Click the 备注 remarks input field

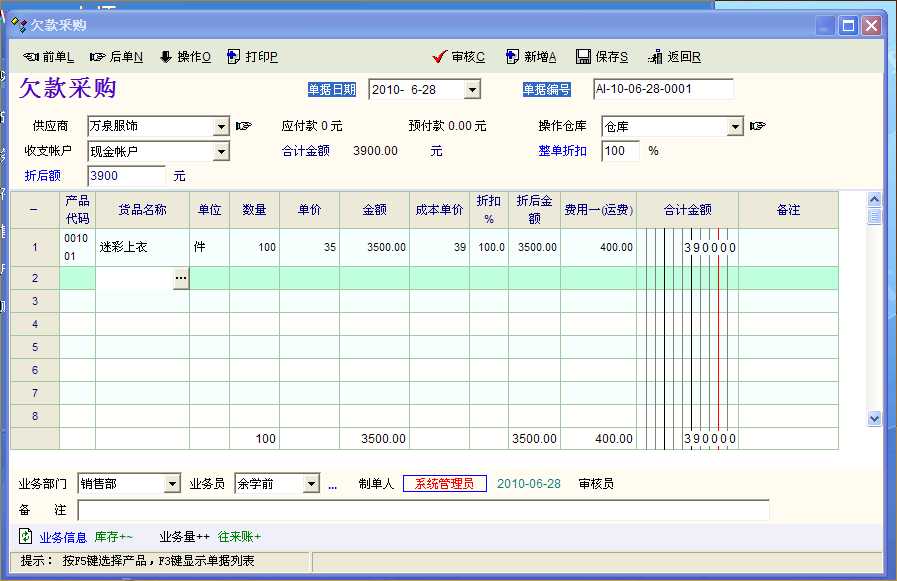(x=422, y=511)
